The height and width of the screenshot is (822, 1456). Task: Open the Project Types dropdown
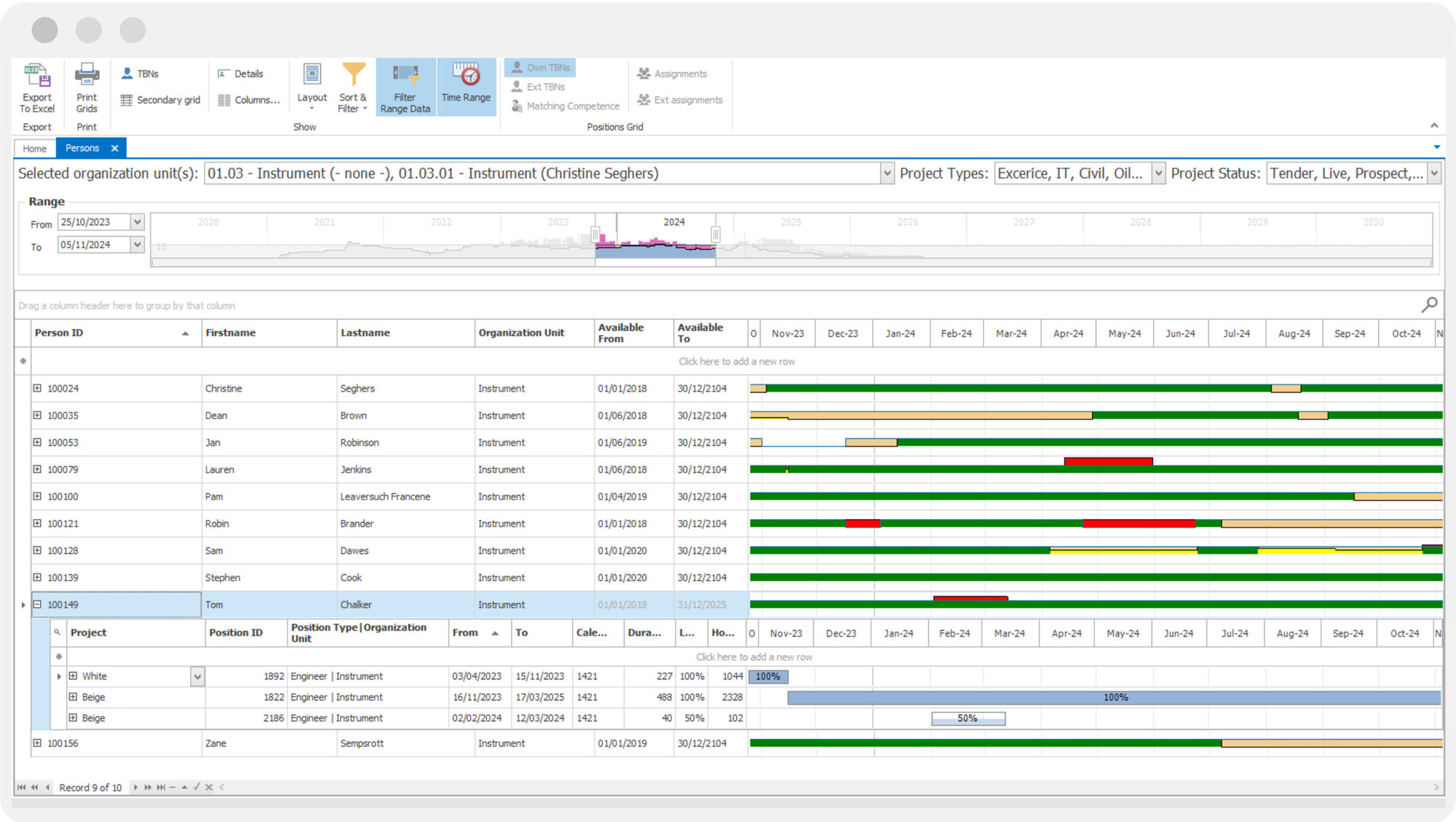(x=1158, y=174)
